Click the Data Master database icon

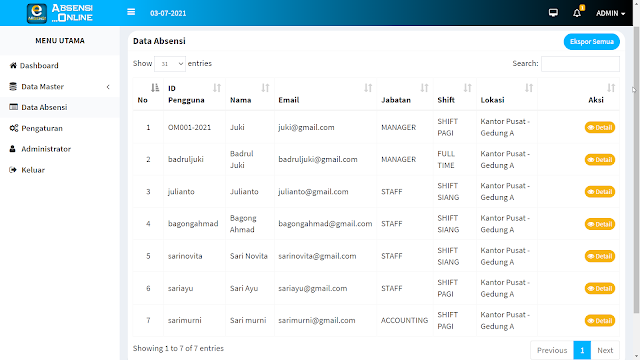13,87
